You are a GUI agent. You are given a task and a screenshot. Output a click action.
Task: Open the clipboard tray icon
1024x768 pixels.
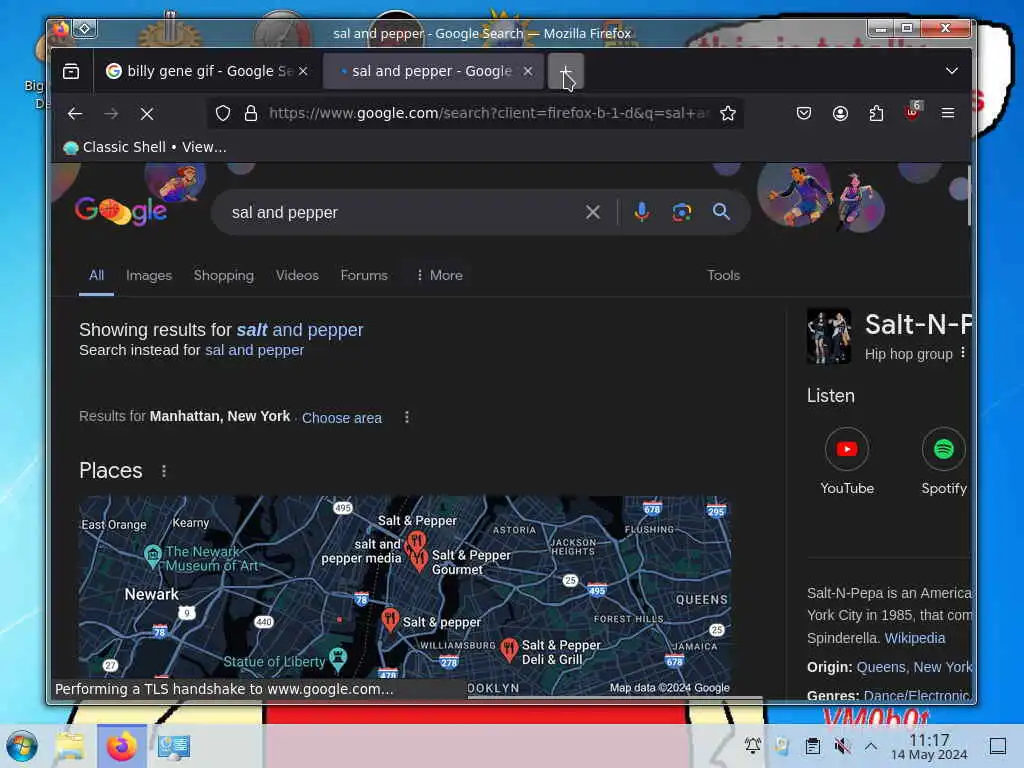point(812,746)
